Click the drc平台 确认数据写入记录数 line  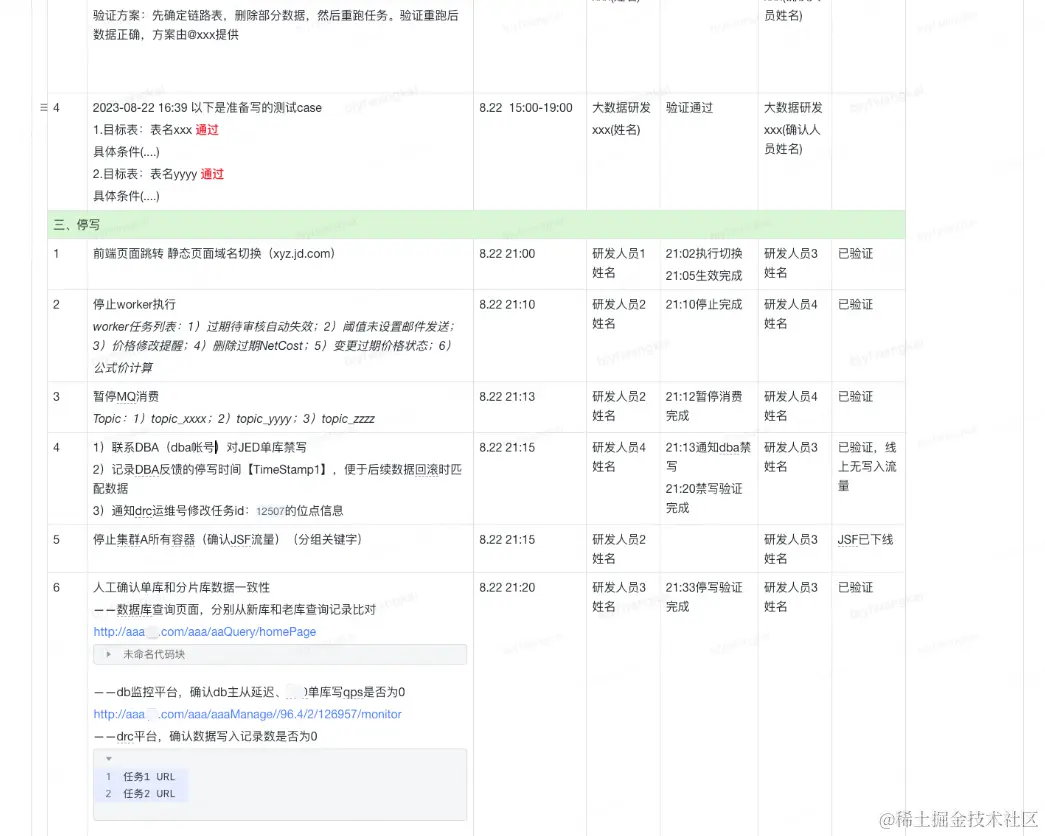[x=205, y=736]
